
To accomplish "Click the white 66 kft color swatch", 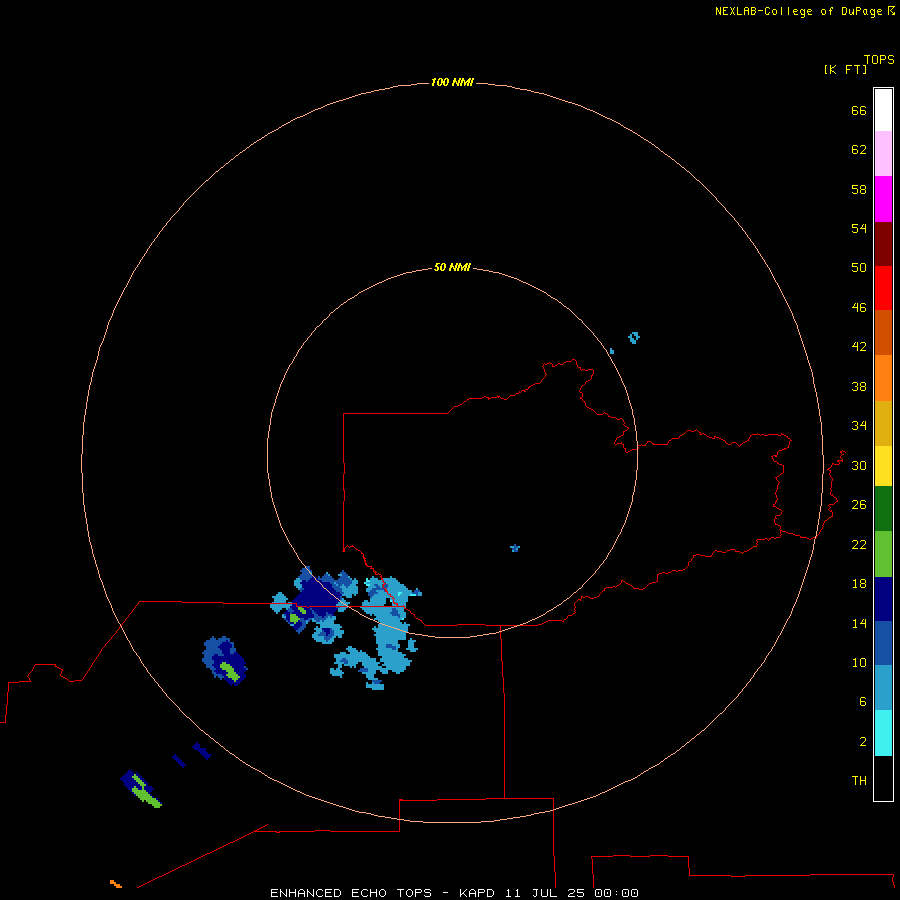I will coord(883,110).
